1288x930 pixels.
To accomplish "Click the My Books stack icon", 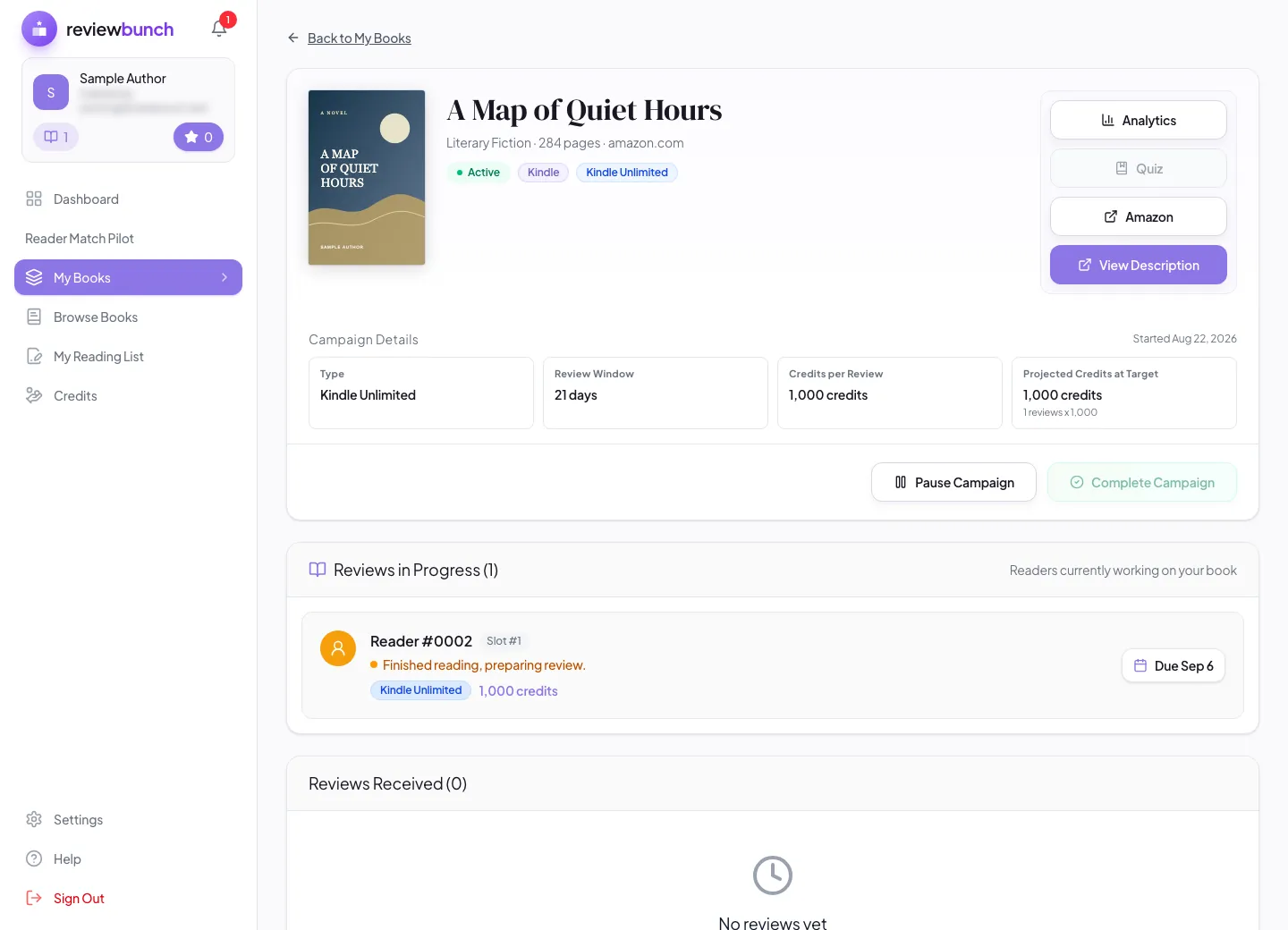I will (34, 277).
